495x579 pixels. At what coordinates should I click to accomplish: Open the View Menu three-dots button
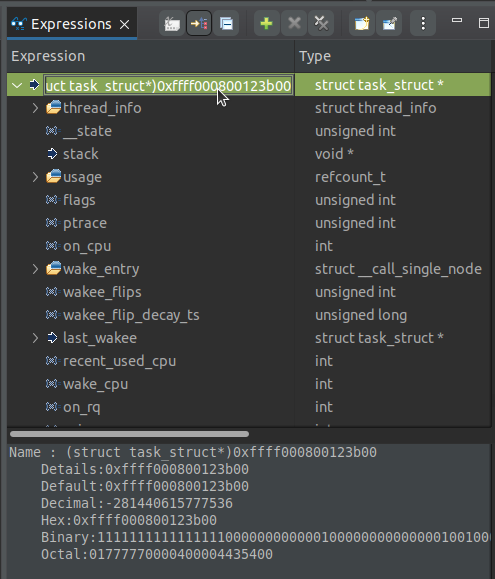(x=423, y=24)
